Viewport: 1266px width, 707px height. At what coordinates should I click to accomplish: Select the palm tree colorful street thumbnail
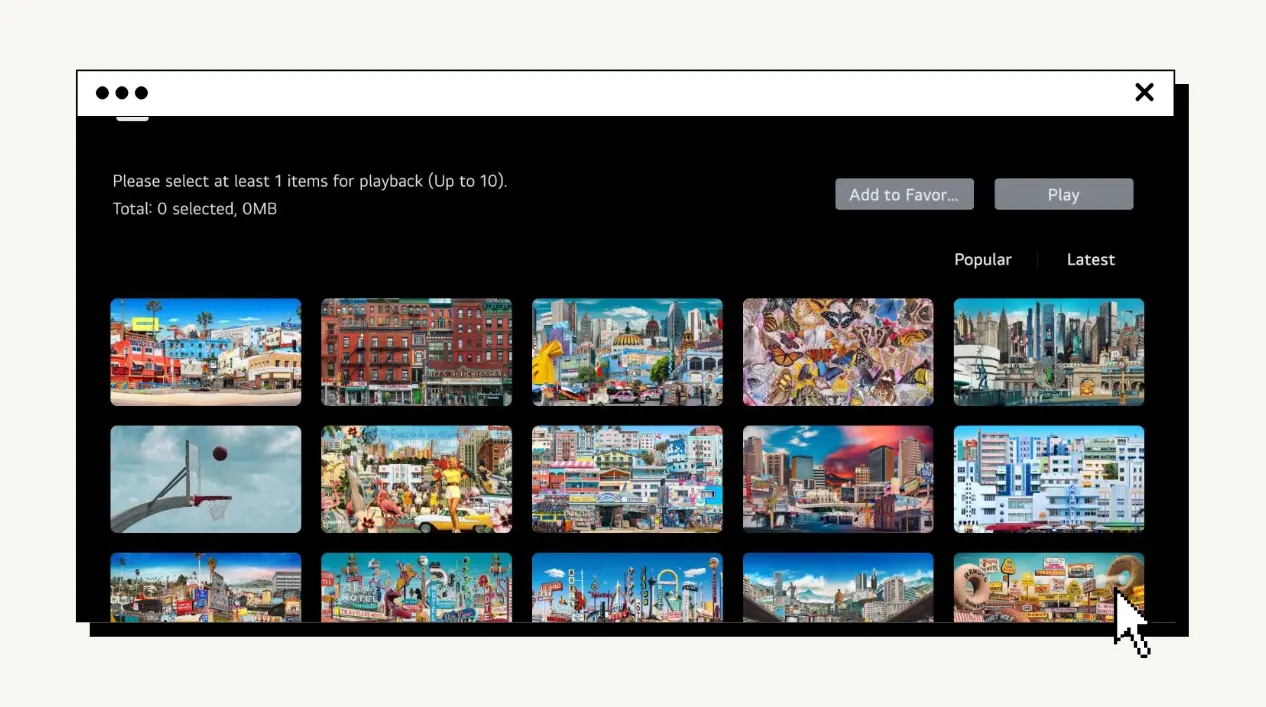pyautogui.click(x=206, y=352)
